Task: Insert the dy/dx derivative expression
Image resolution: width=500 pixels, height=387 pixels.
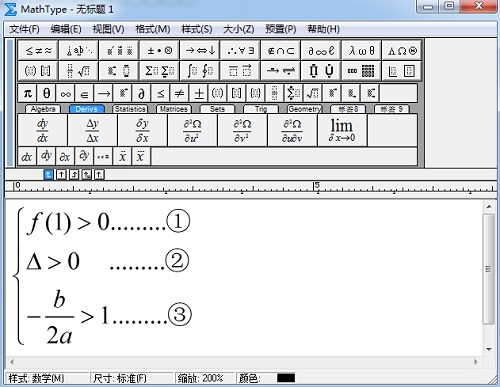Action: (x=42, y=130)
